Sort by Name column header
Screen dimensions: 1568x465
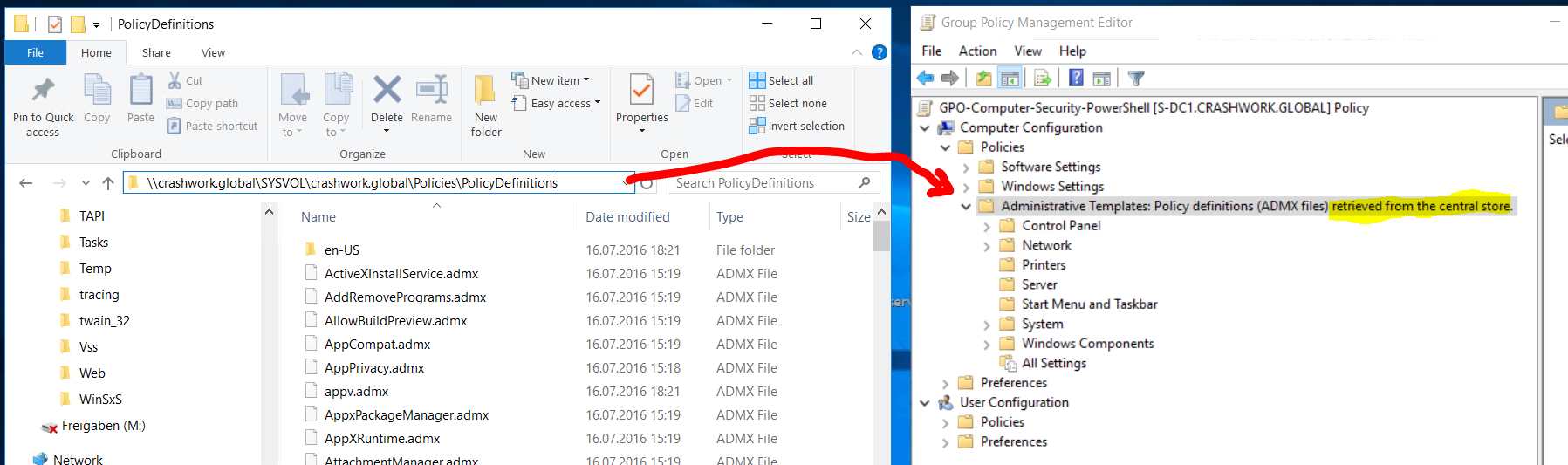pyautogui.click(x=318, y=216)
